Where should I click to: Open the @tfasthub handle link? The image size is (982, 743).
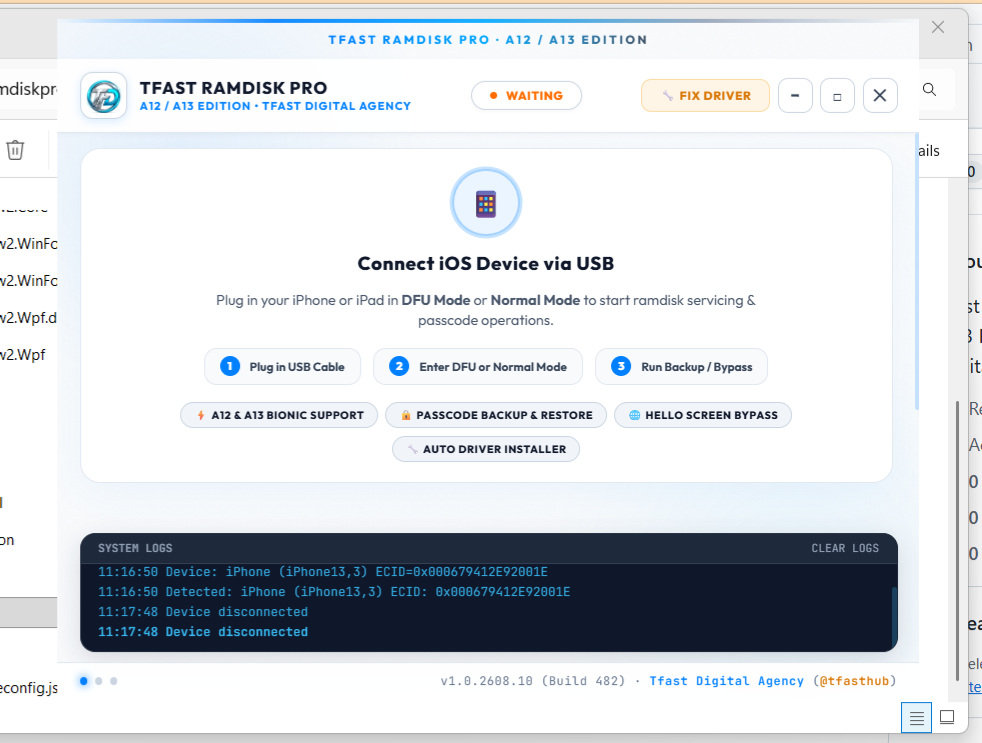[854, 681]
